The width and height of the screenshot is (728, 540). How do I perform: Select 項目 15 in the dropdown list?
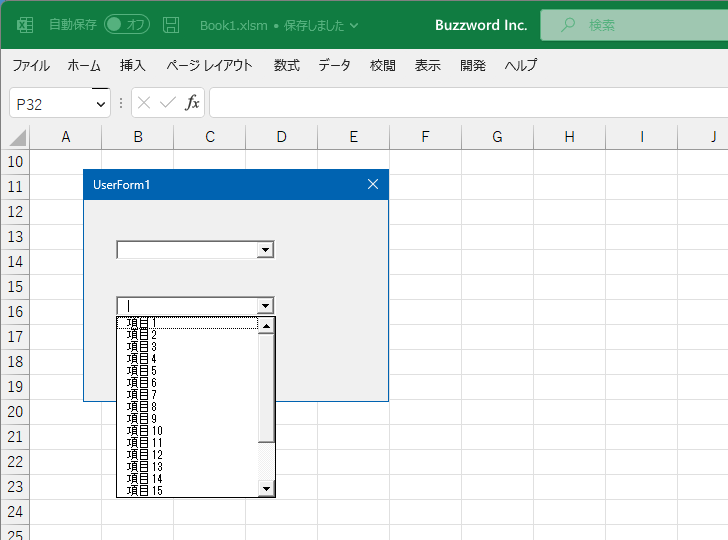188,491
